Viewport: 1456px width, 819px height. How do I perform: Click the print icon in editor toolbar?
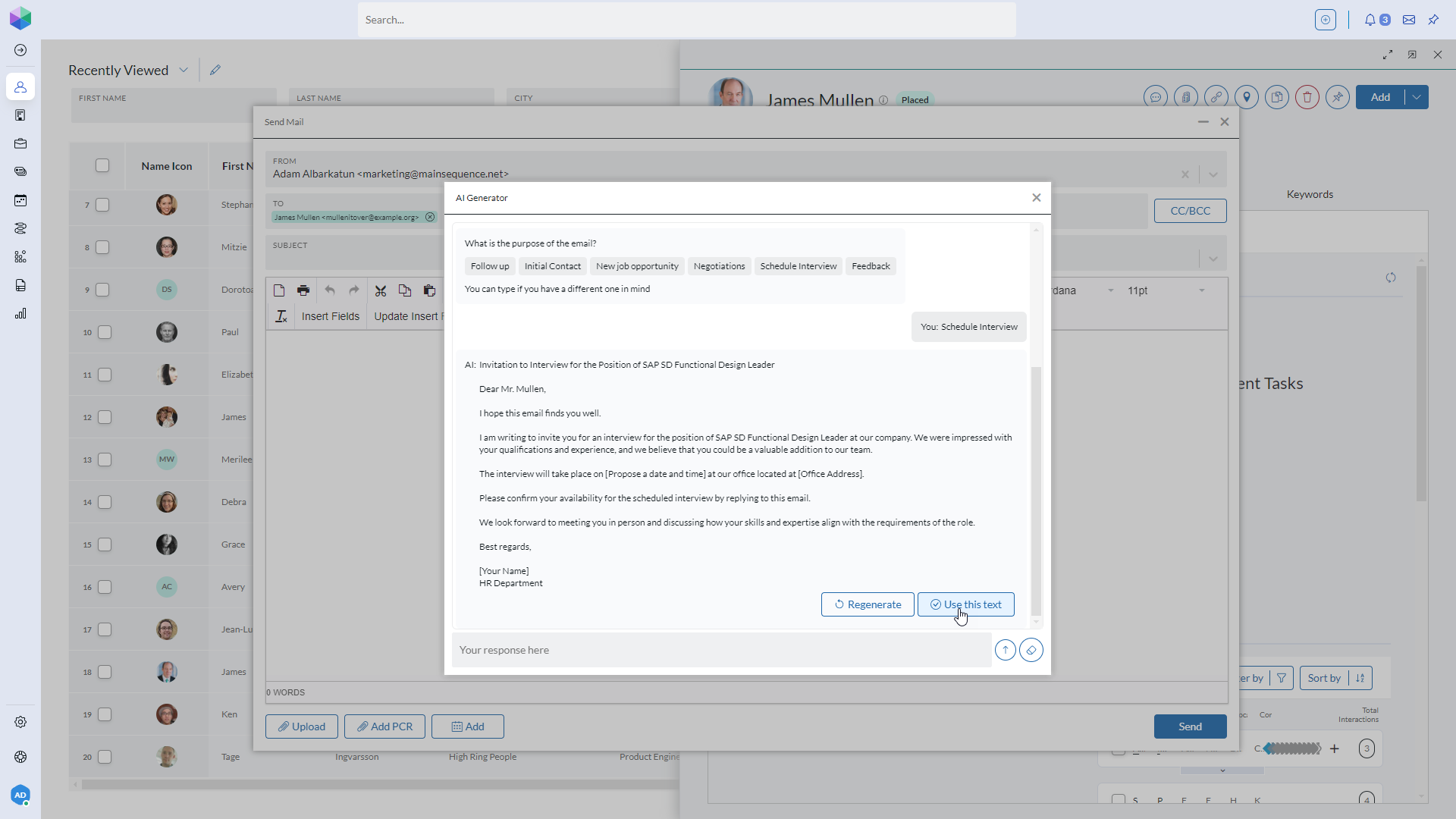(x=303, y=290)
